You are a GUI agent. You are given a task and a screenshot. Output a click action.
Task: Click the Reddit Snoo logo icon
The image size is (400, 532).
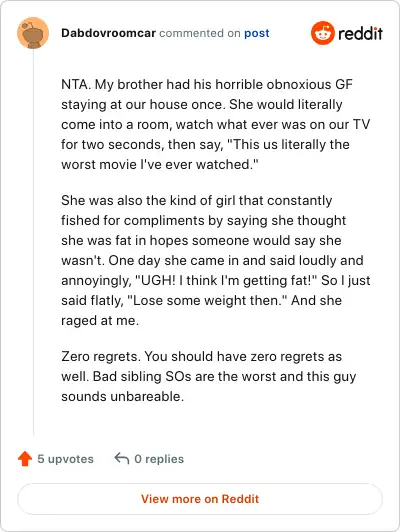pyautogui.click(x=323, y=33)
